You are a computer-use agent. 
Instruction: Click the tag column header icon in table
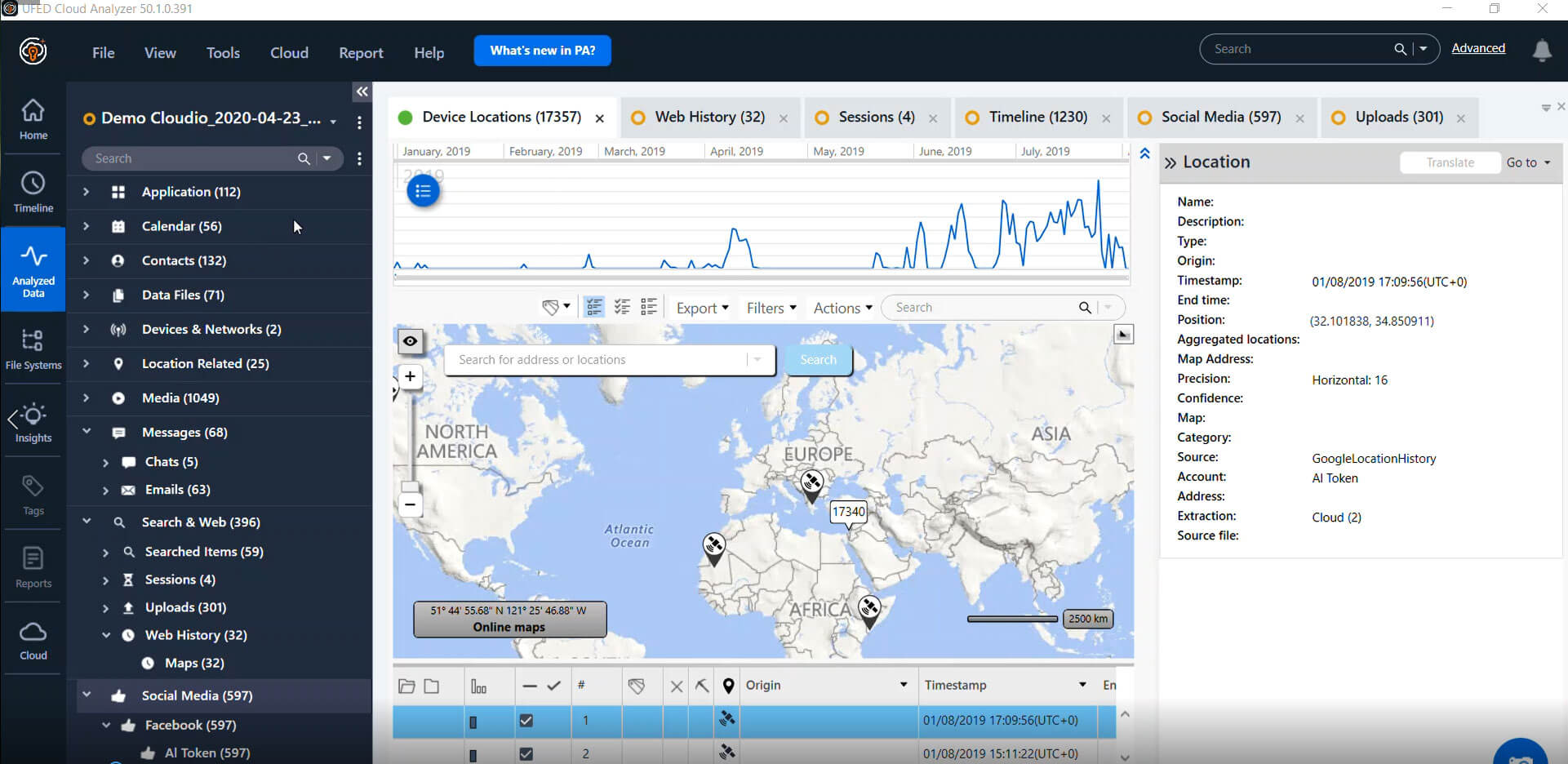point(637,686)
